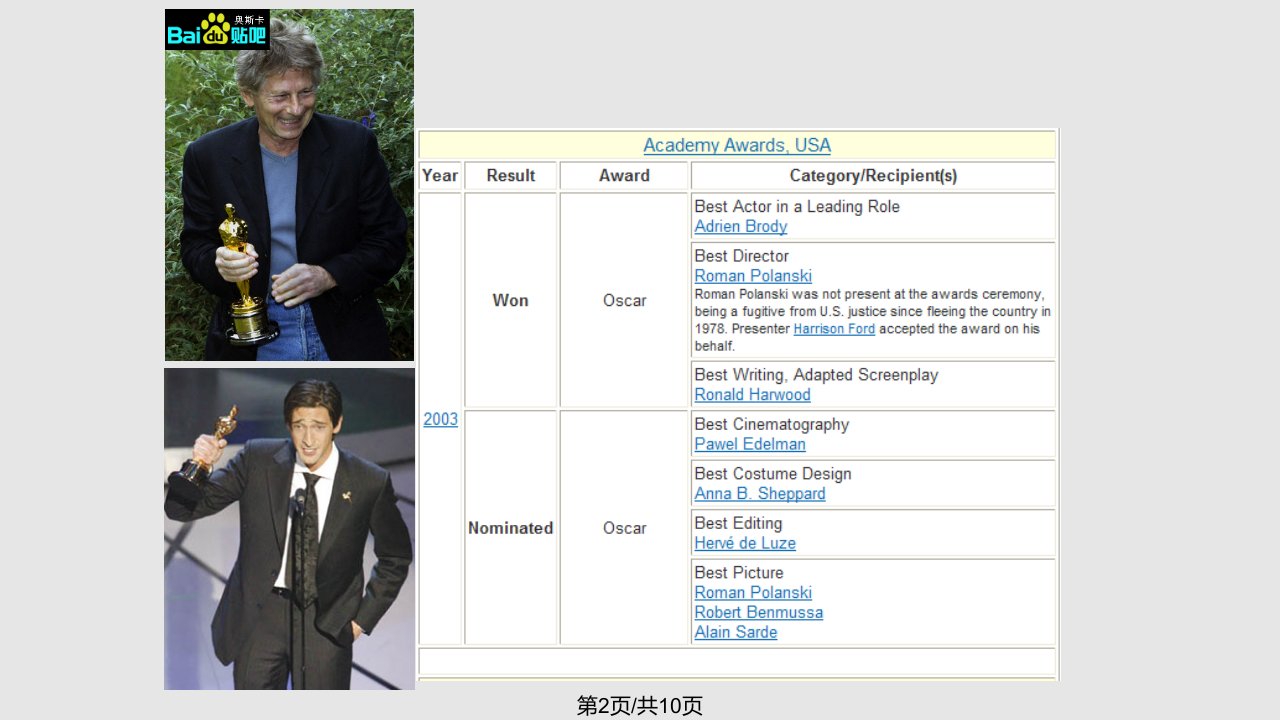
Task: Click the Award column header
Action: tap(624, 175)
